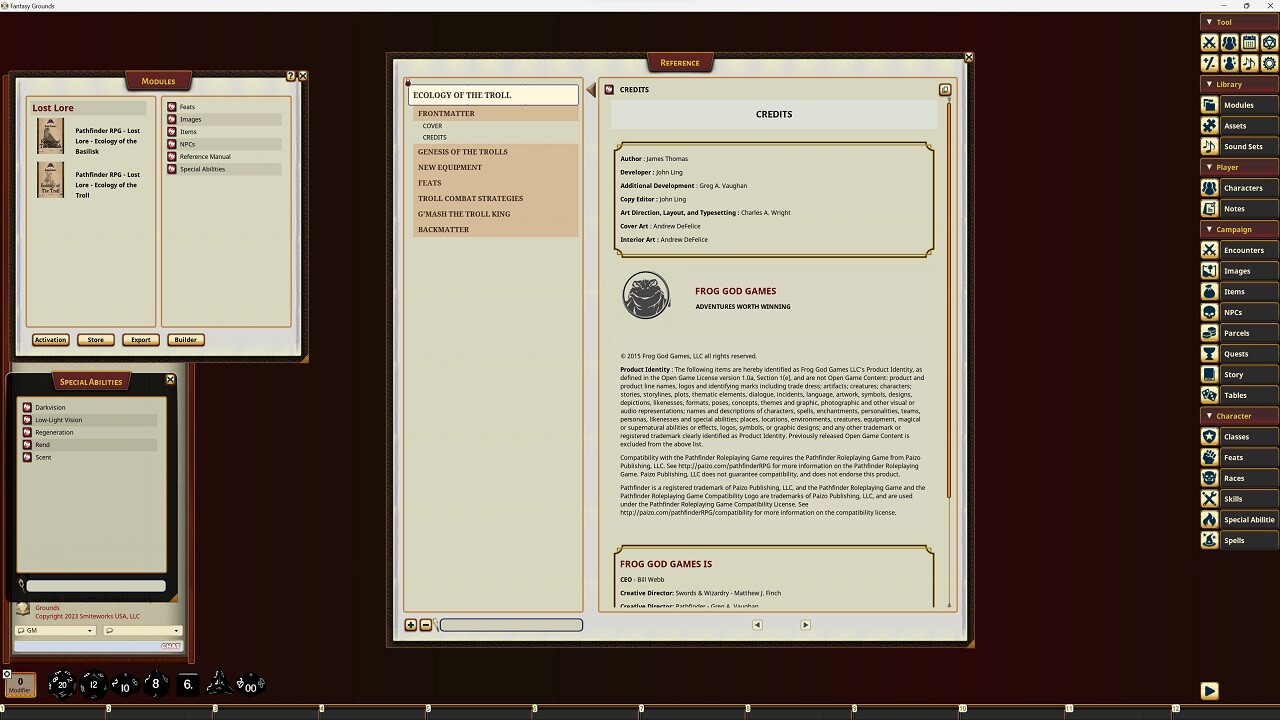Open the GM chat speaker dropdown
Image resolution: width=1280 pixels, height=720 pixels.
[x=55, y=631]
